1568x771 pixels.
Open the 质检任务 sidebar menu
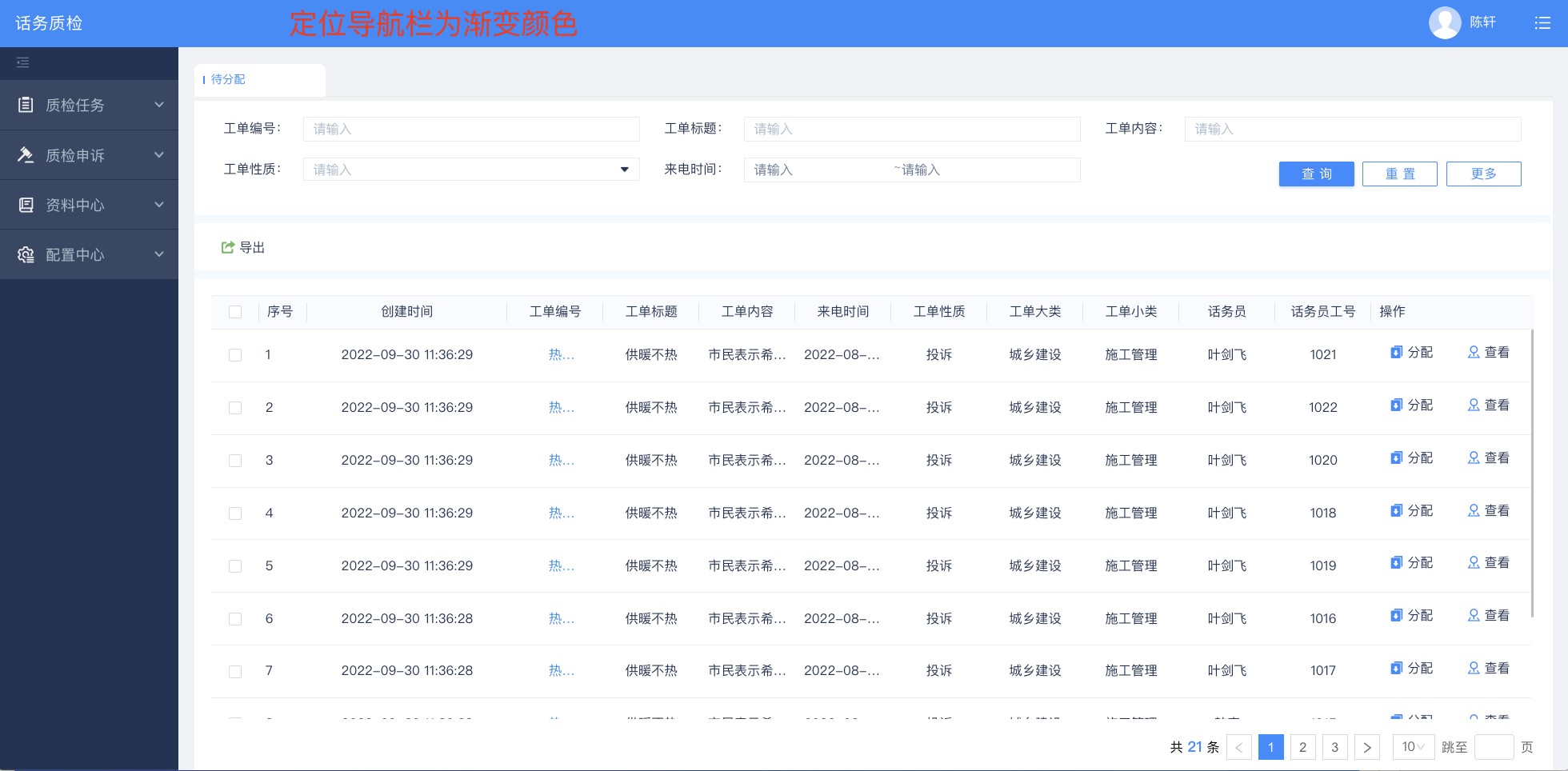(89, 105)
